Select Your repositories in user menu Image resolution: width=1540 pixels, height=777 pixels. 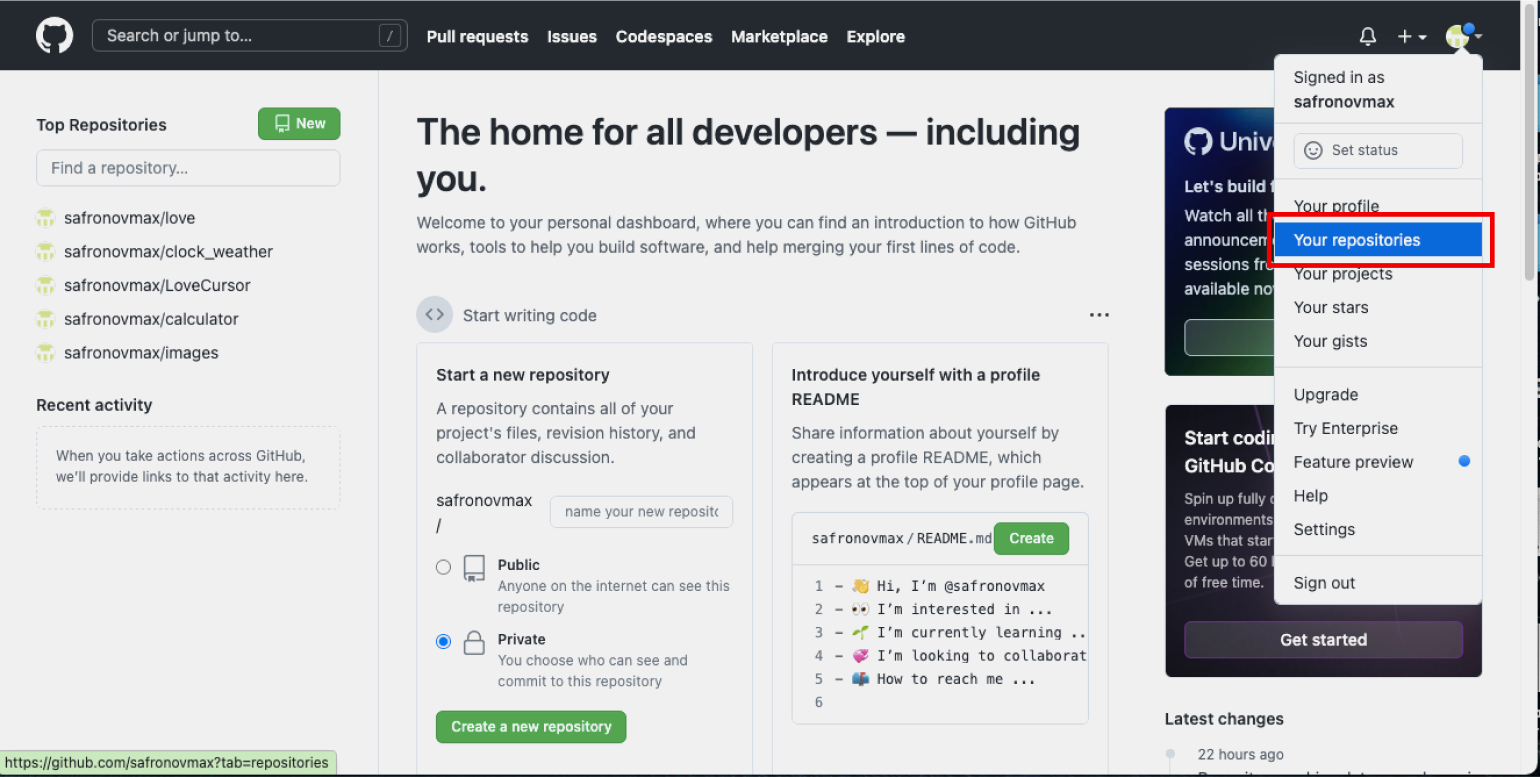click(1378, 240)
